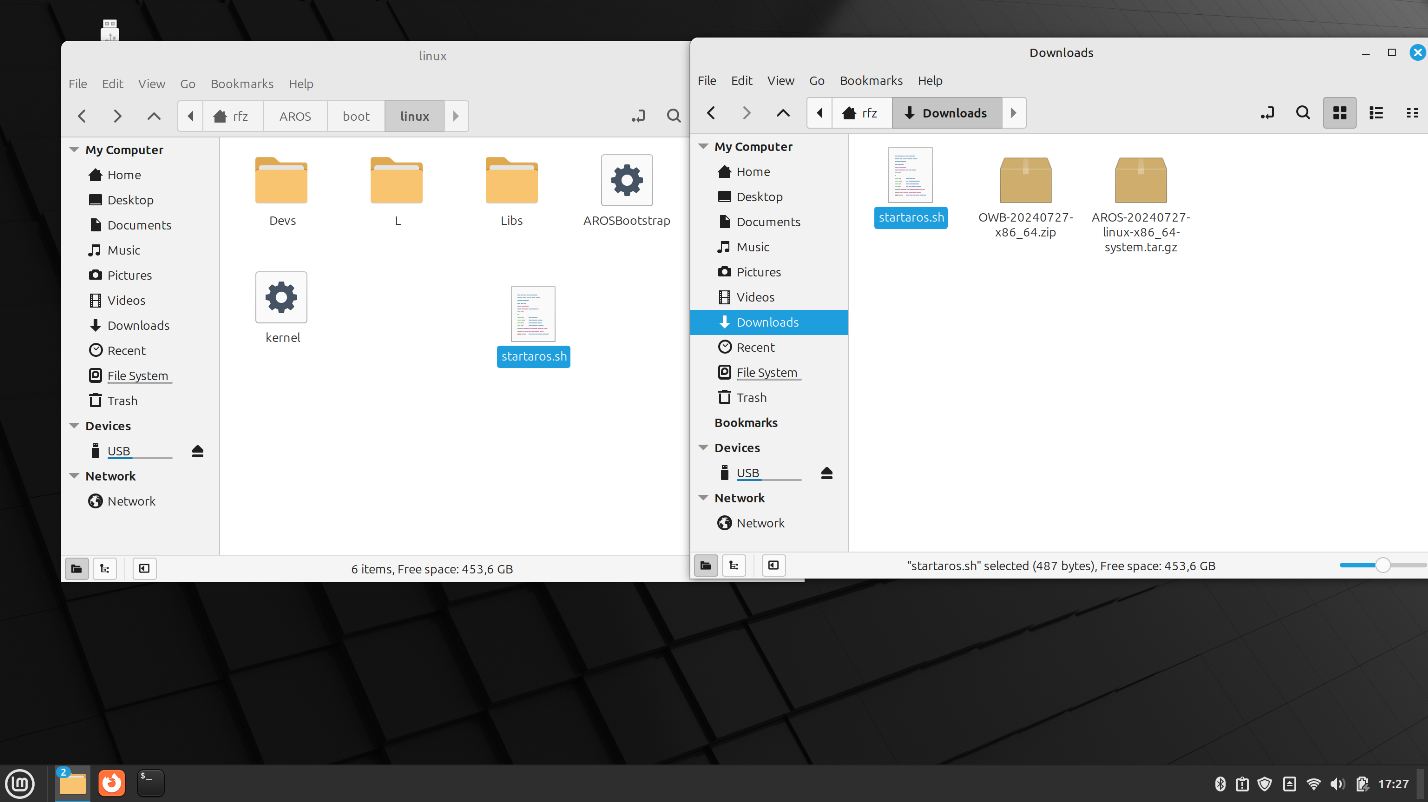Click Downloads path button
This screenshot has width=1428, height=802.
(x=945, y=113)
